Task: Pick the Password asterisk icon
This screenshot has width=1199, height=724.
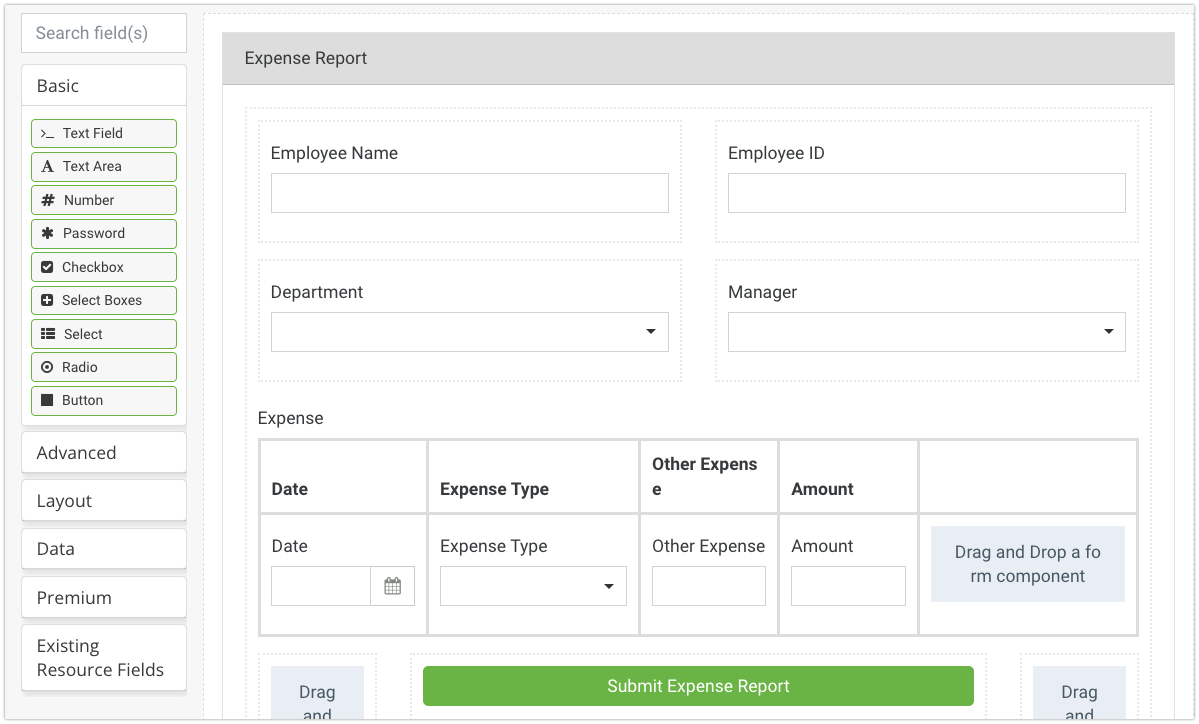Action: (x=47, y=234)
